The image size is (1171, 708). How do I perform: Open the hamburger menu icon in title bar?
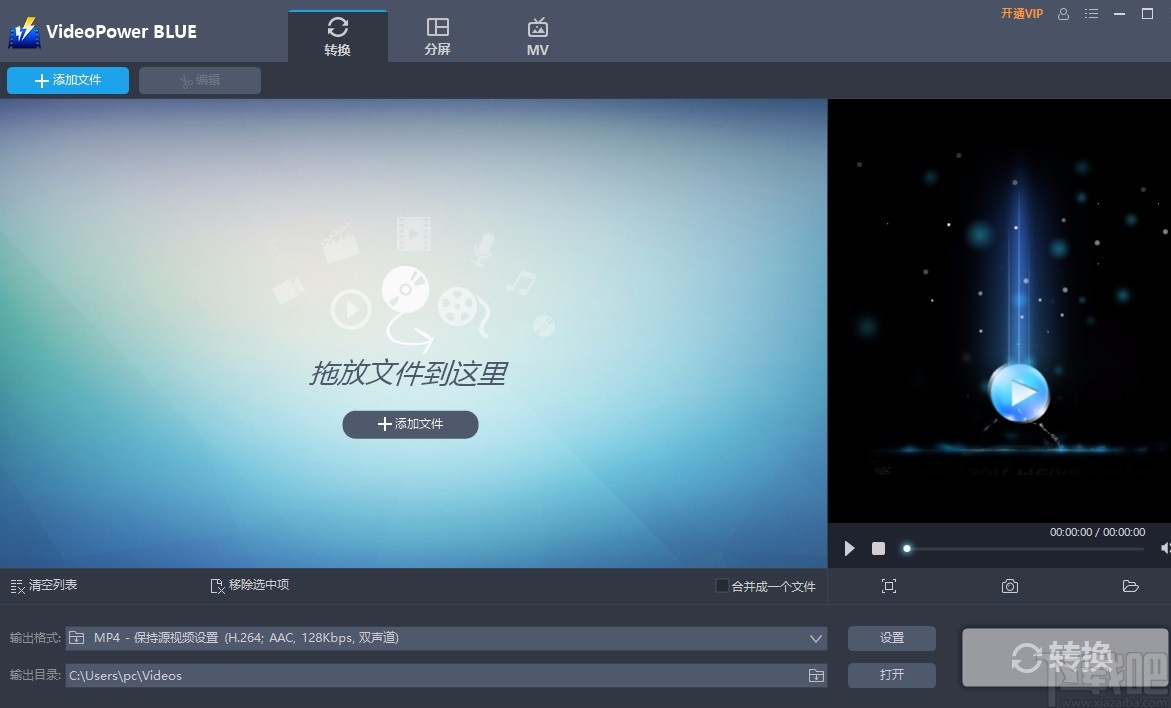(x=1092, y=15)
